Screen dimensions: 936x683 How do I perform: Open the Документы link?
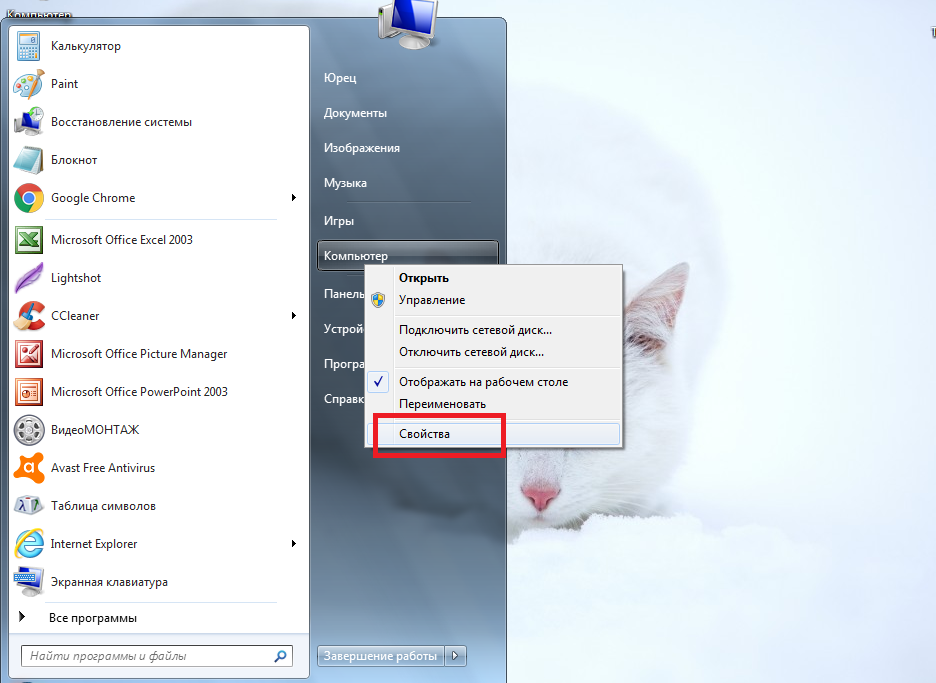coord(355,113)
